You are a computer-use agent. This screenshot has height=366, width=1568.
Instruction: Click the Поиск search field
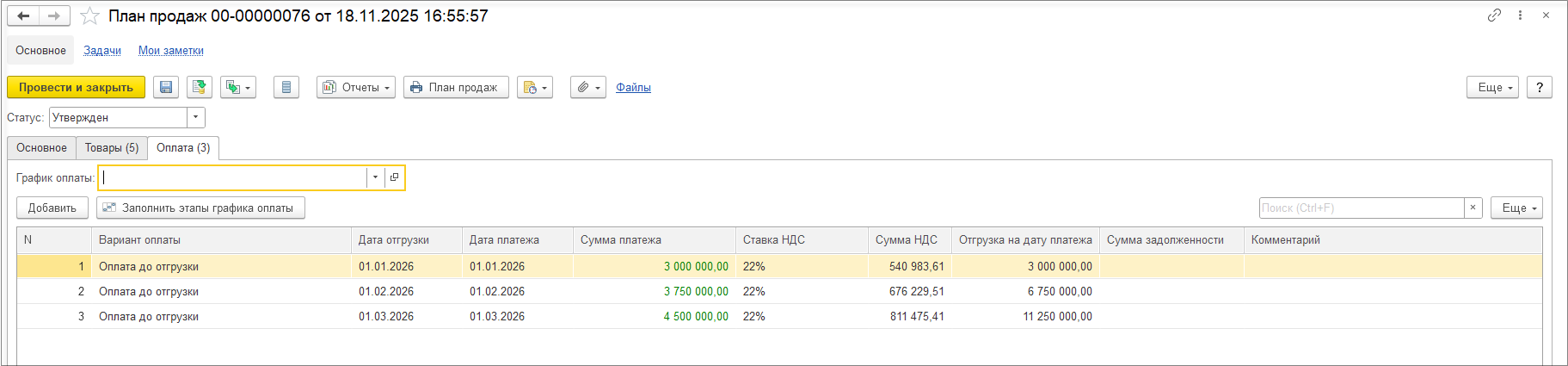pyautogui.click(x=1361, y=208)
